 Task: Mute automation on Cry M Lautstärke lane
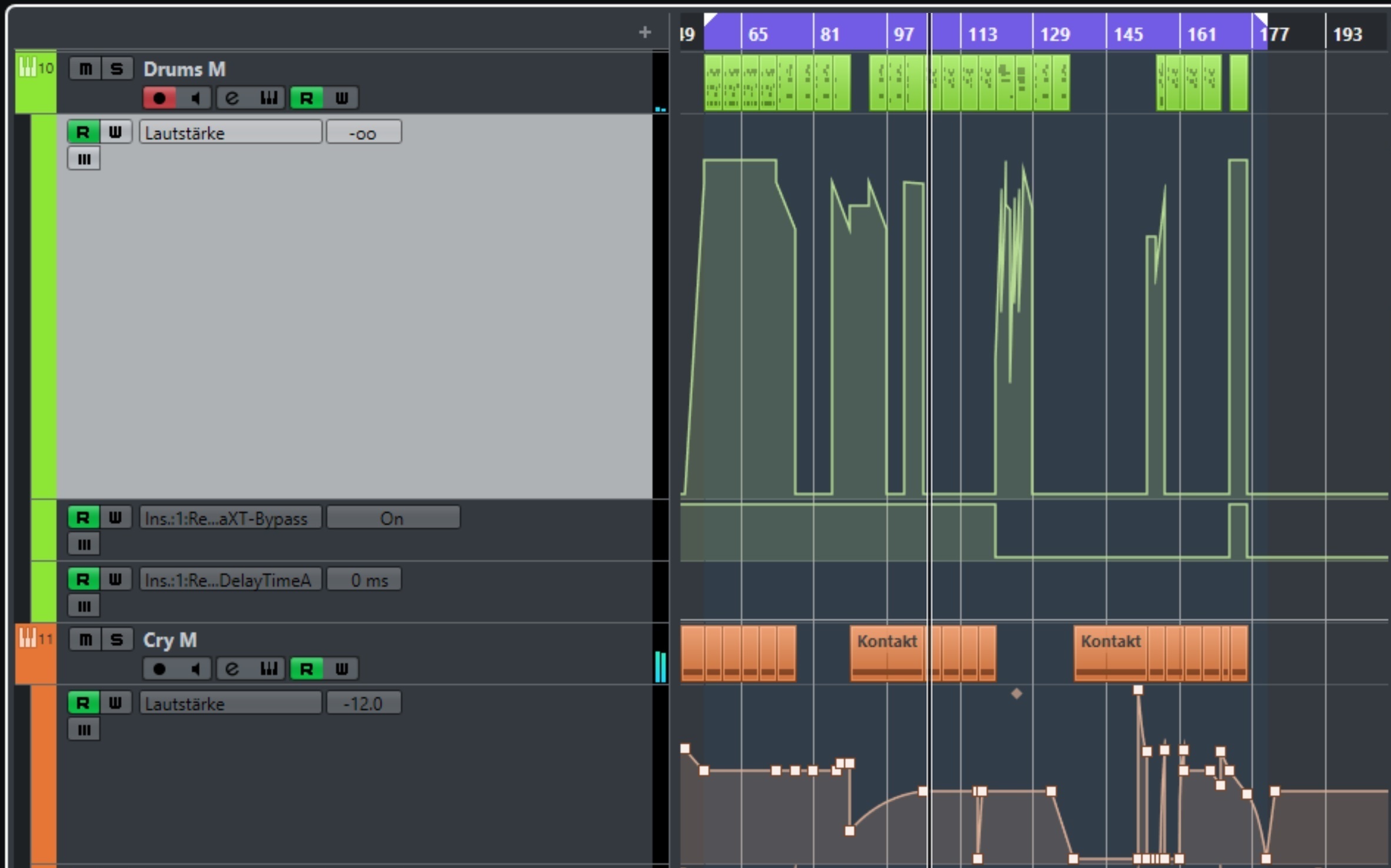pyautogui.click(x=84, y=730)
